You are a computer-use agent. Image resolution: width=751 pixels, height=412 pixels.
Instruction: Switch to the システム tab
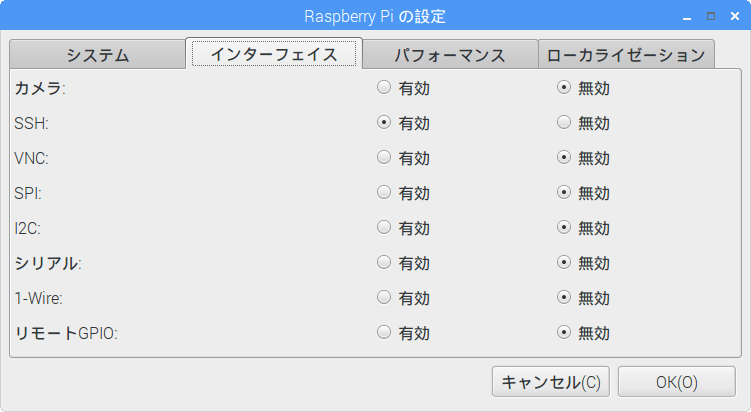[x=97, y=55]
